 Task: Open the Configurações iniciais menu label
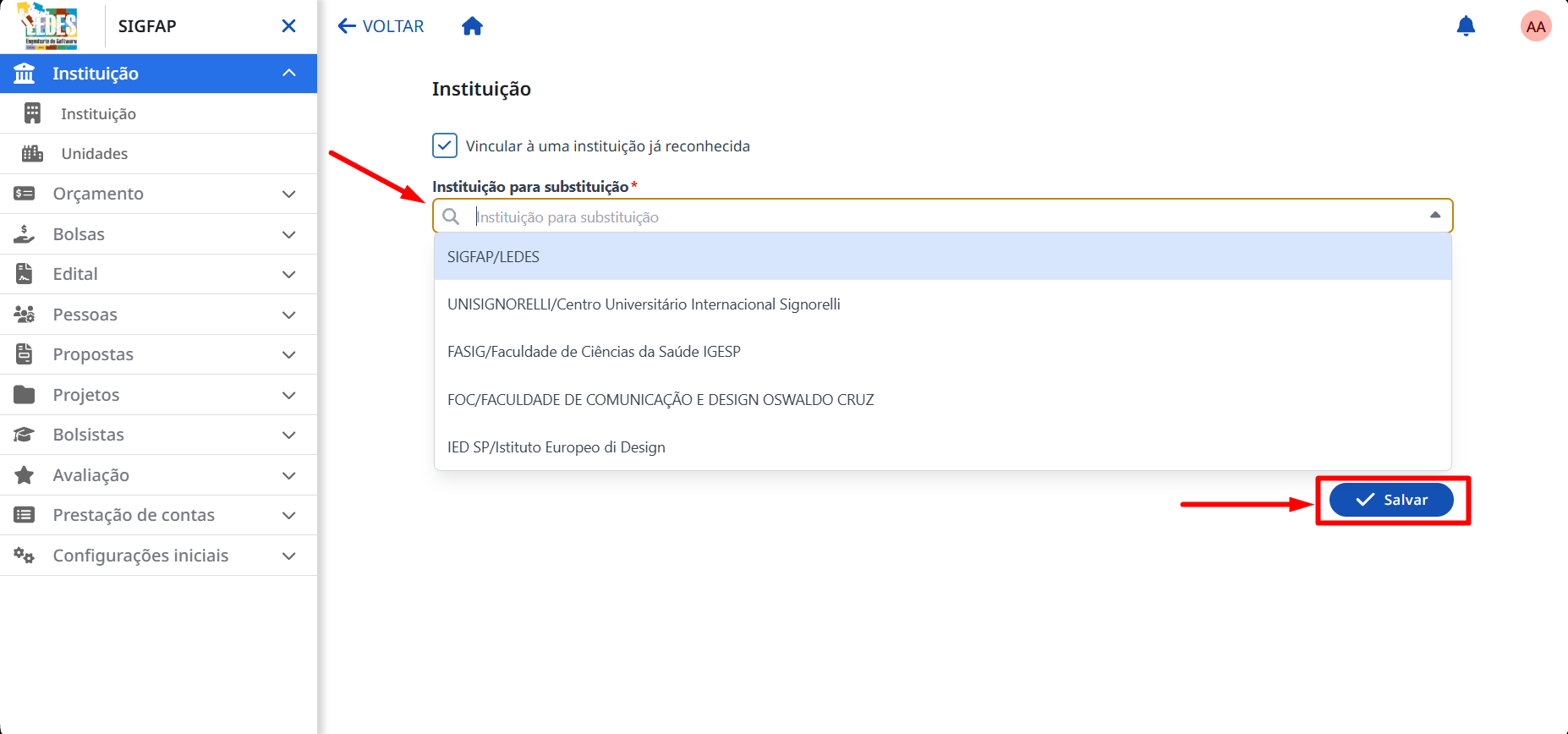140,556
